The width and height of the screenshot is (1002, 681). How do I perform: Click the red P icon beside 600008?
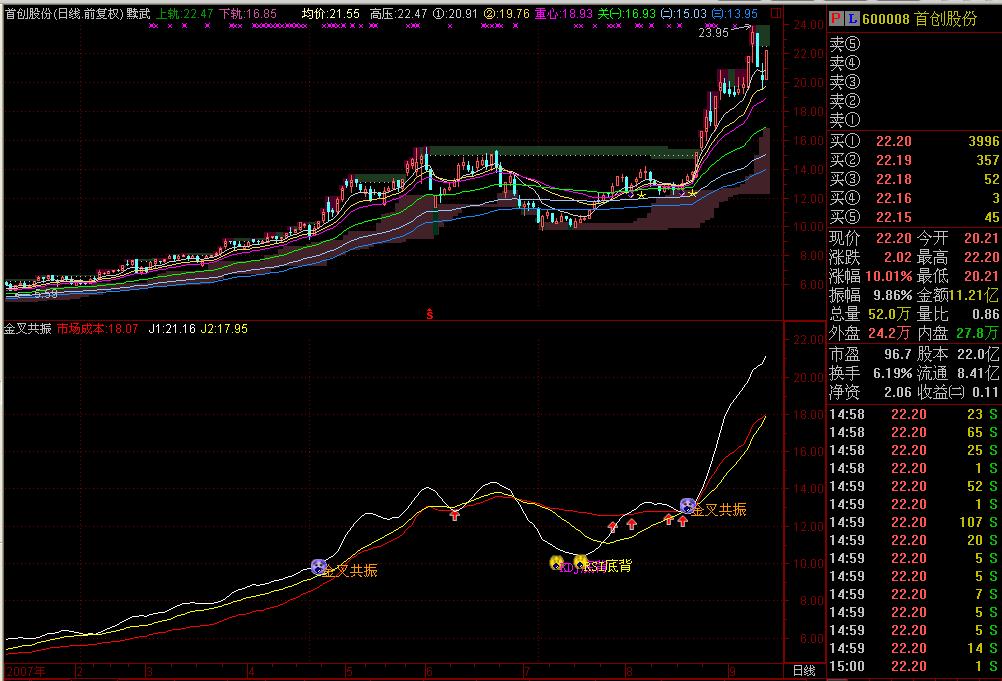pos(836,19)
